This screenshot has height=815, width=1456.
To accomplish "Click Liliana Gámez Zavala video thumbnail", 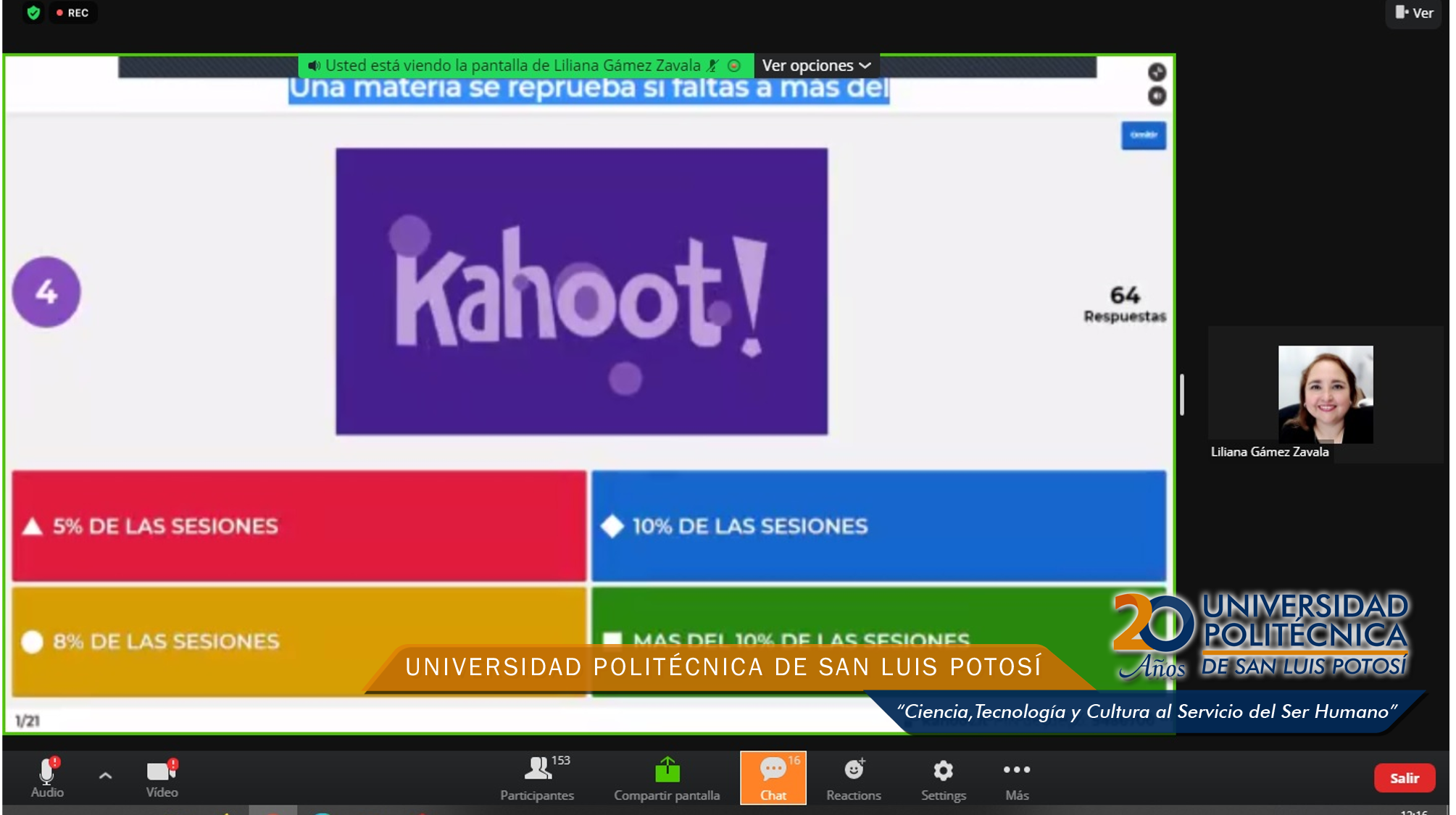I will (1325, 394).
